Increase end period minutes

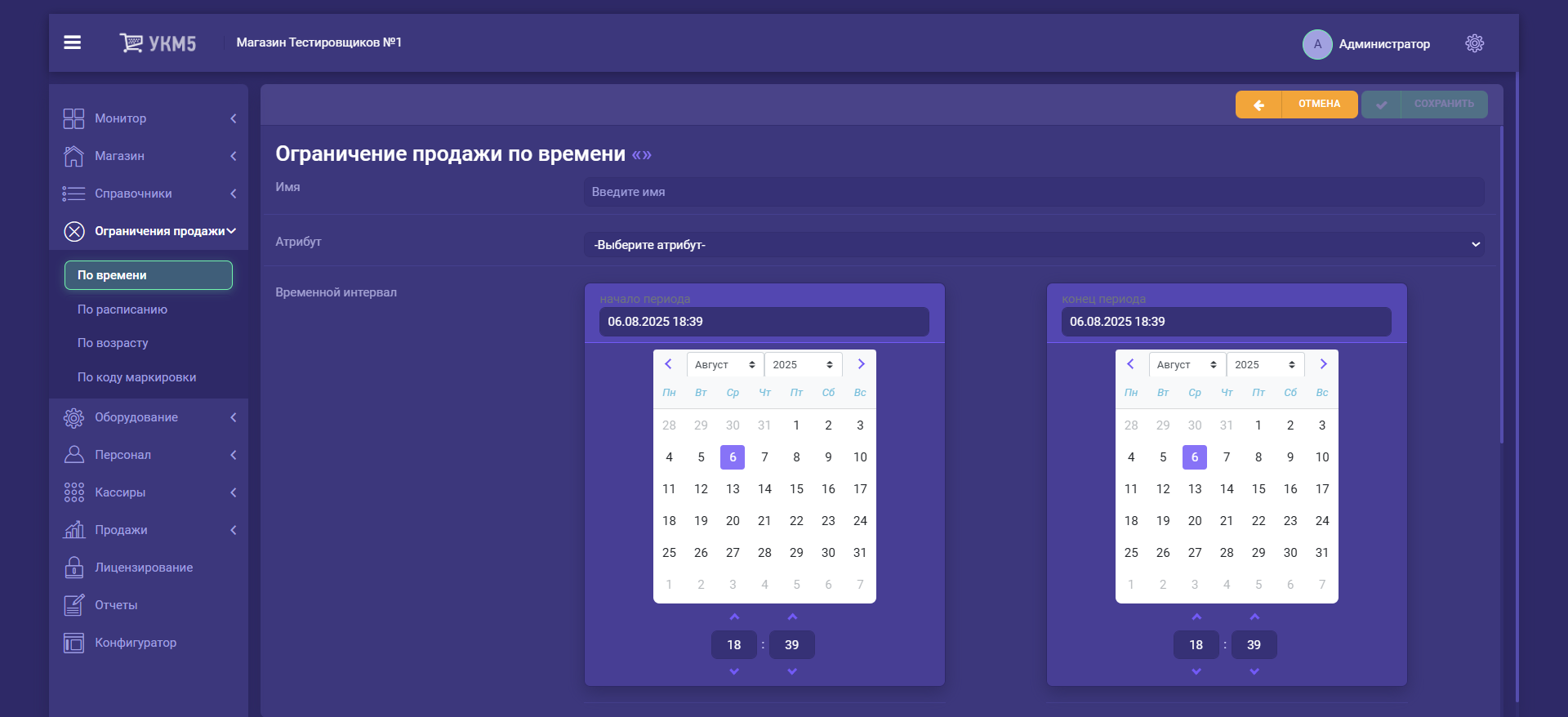tap(1254, 617)
